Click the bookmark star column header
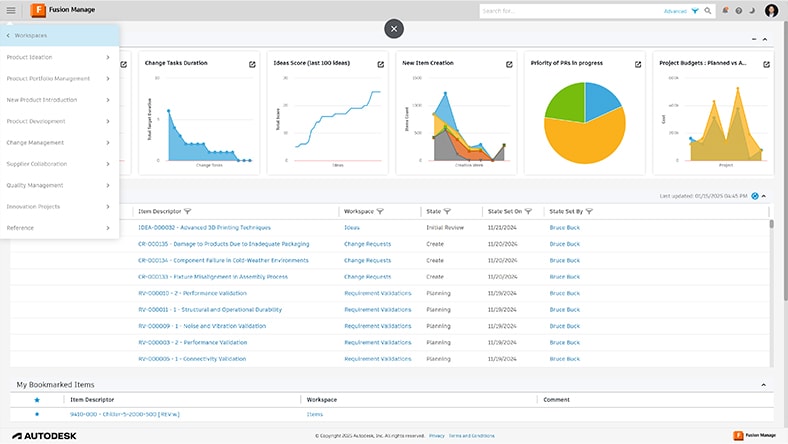Viewport: 788px width, 444px height. [x=37, y=400]
